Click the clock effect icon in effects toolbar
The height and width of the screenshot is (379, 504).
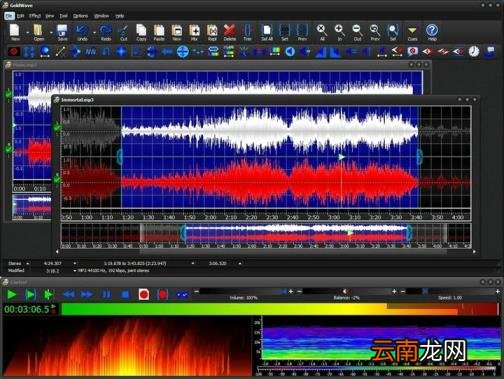pos(474,51)
